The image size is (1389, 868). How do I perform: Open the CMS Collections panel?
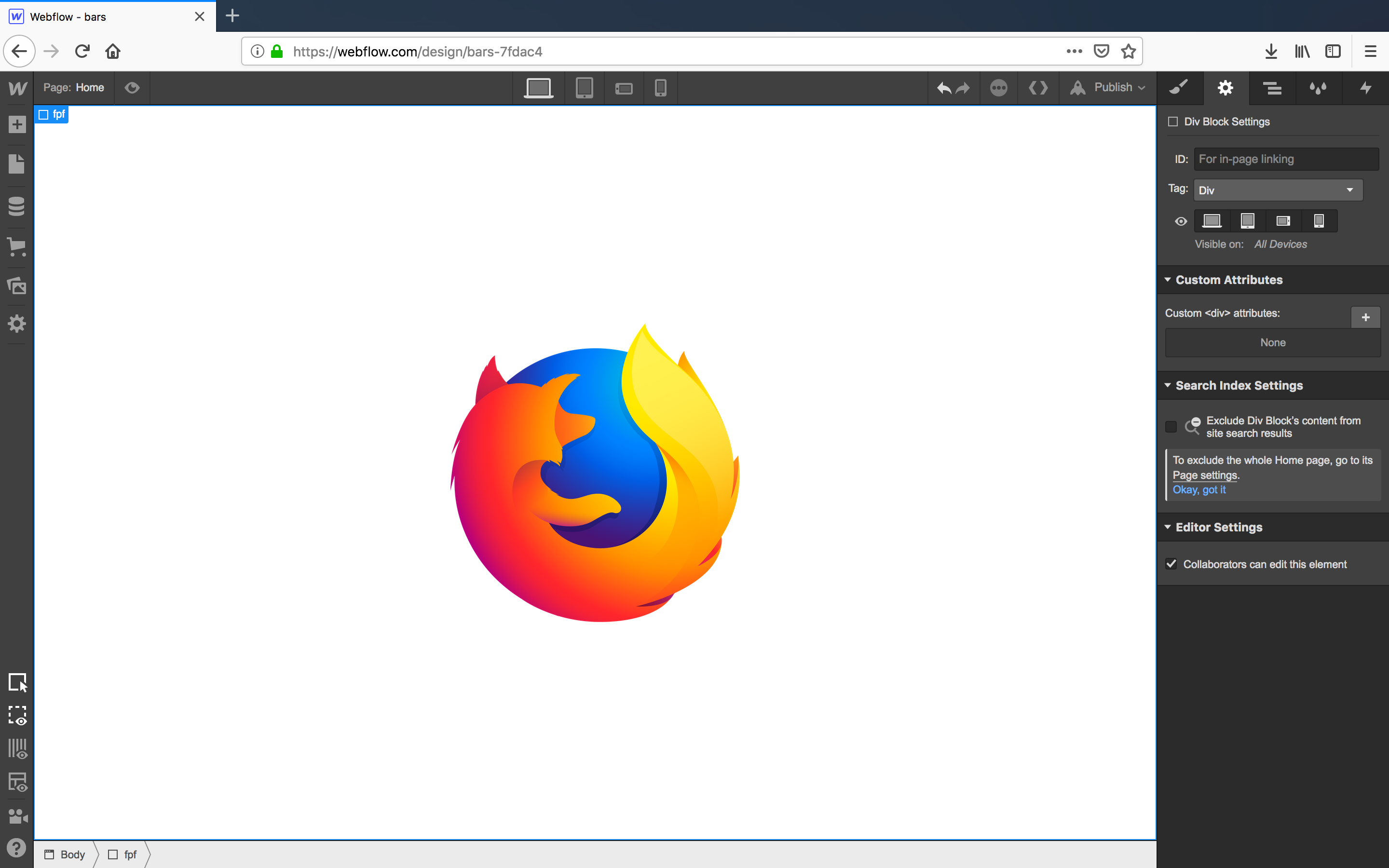[17, 205]
